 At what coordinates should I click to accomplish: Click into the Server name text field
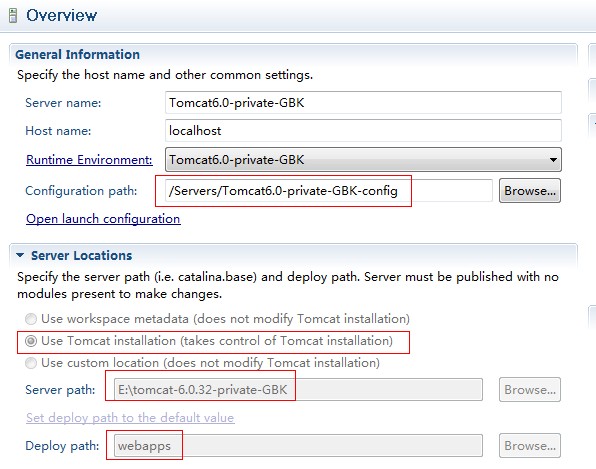363,103
